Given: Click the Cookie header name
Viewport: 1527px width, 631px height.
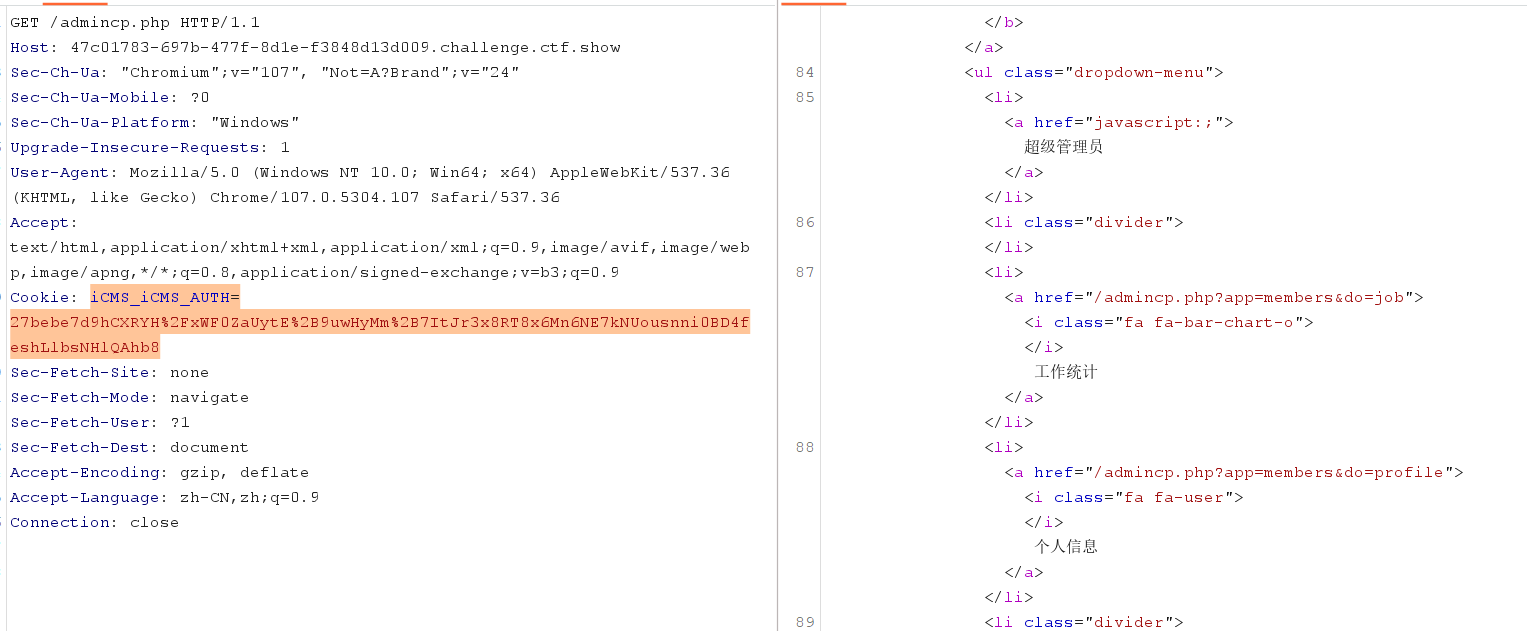Looking at the screenshot, I should click(x=42, y=297).
